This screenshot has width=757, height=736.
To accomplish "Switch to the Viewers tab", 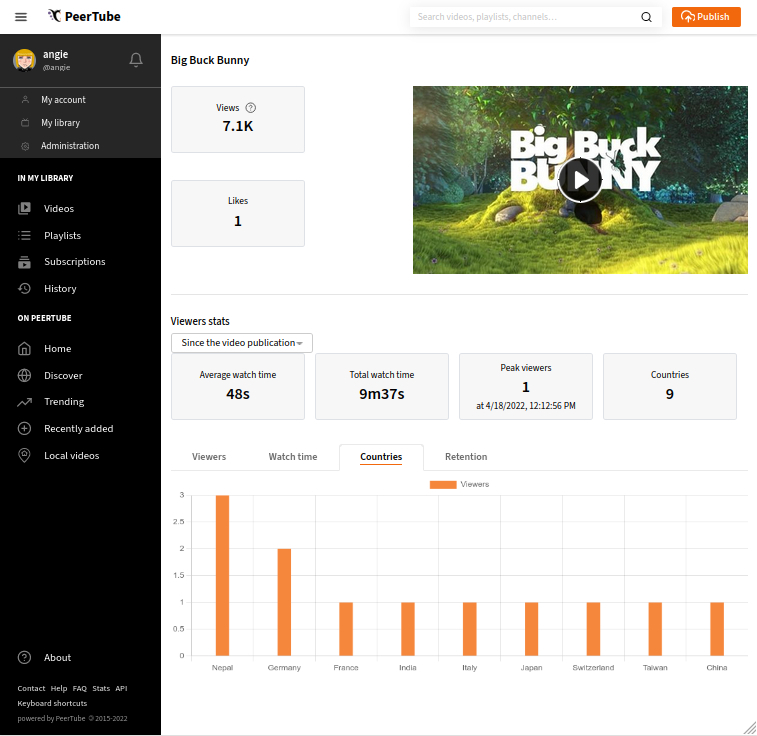I will coord(209,457).
